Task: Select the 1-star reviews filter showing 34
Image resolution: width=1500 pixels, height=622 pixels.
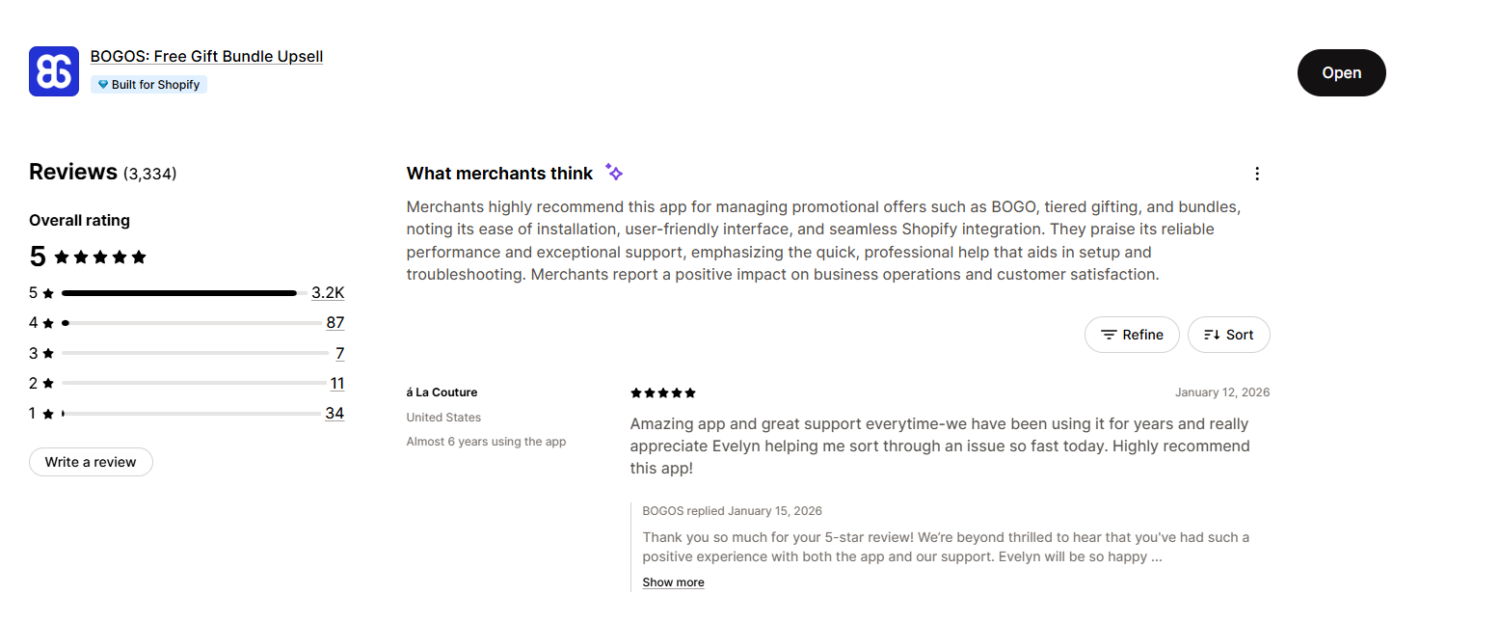Action: pyautogui.click(x=335, y=412)
